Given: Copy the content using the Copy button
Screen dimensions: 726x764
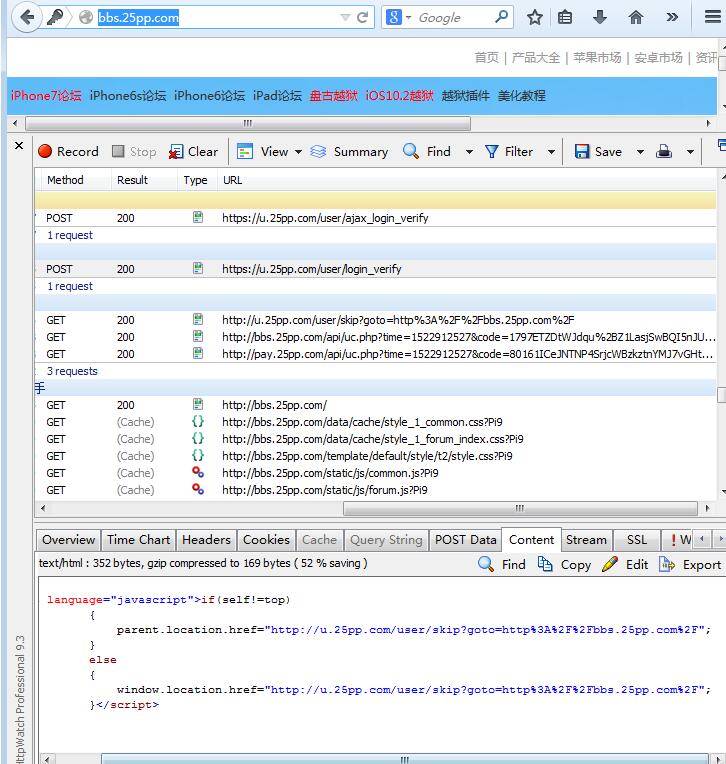Looking at the screenshot, I should point(565,564).
